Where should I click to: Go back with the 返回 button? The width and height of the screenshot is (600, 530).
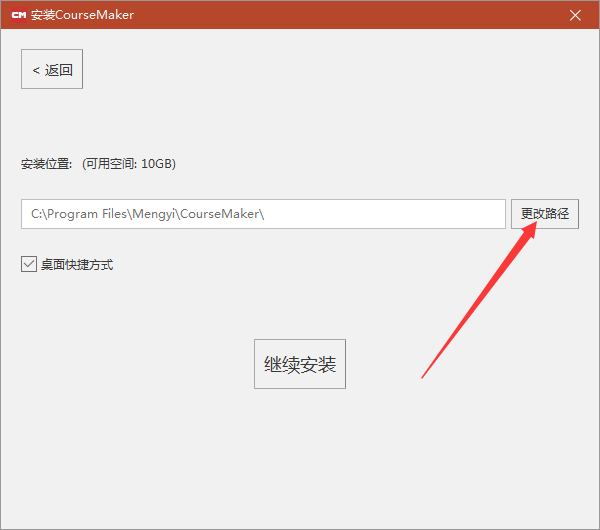coord(52,69)
